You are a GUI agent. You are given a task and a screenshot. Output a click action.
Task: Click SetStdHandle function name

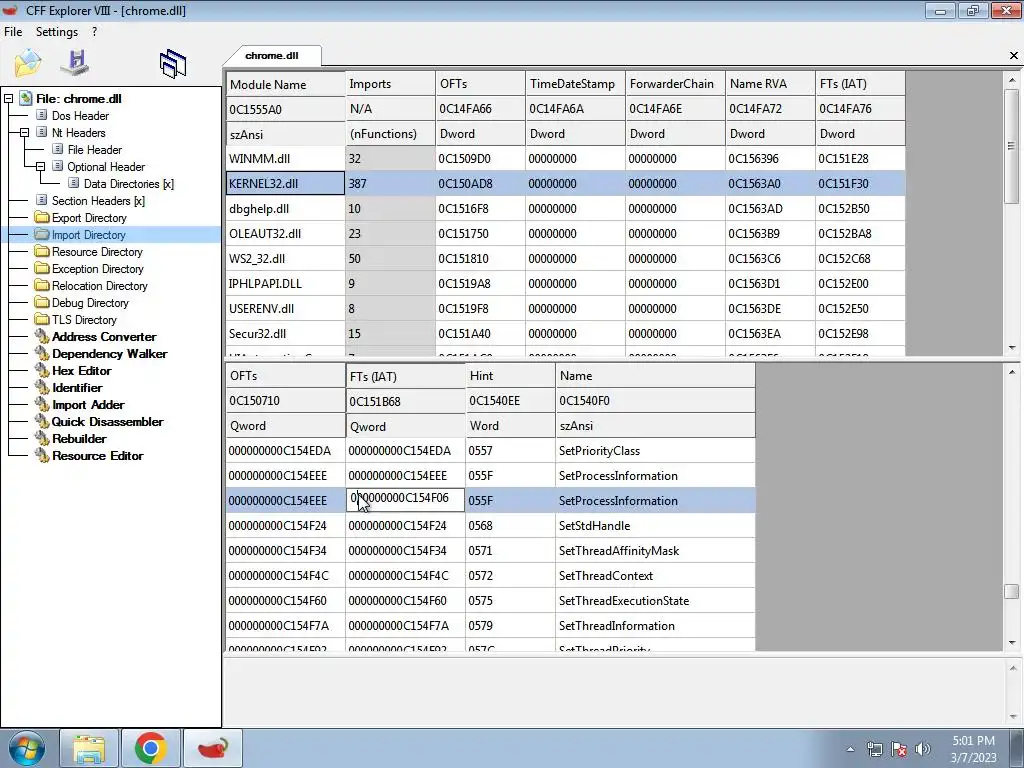594,526
